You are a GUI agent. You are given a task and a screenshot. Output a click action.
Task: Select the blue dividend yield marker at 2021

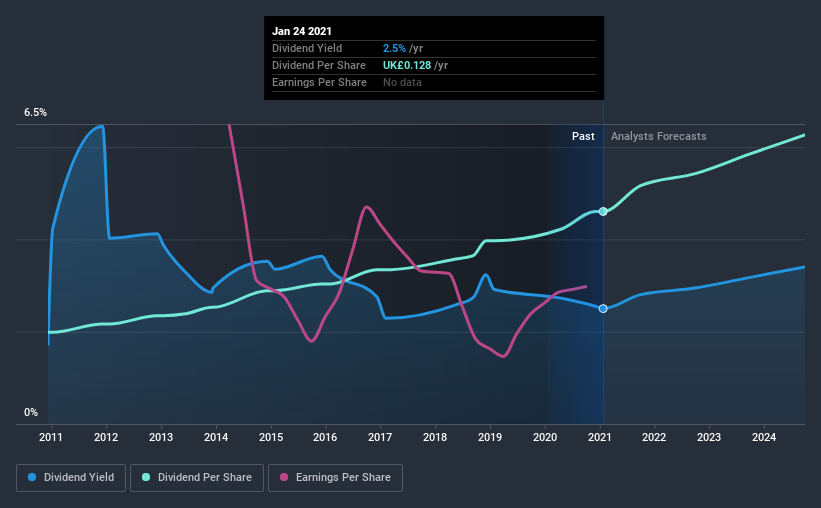point(603,308)
